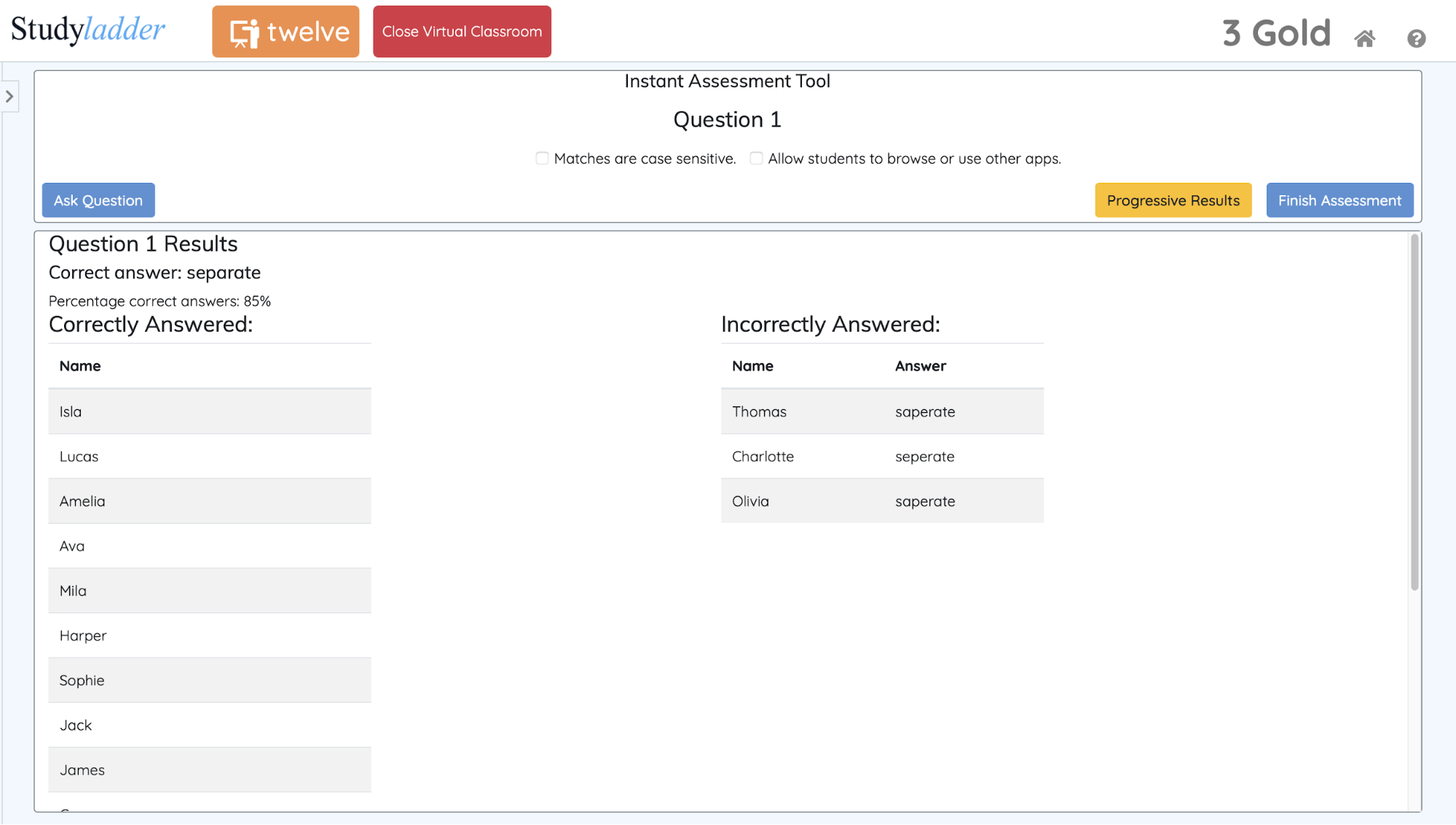This screenshot has width=1456, height=825.
Task: Select Isla in Correctly Answered list
Action: pyautogui.click(x=71, y=411)
